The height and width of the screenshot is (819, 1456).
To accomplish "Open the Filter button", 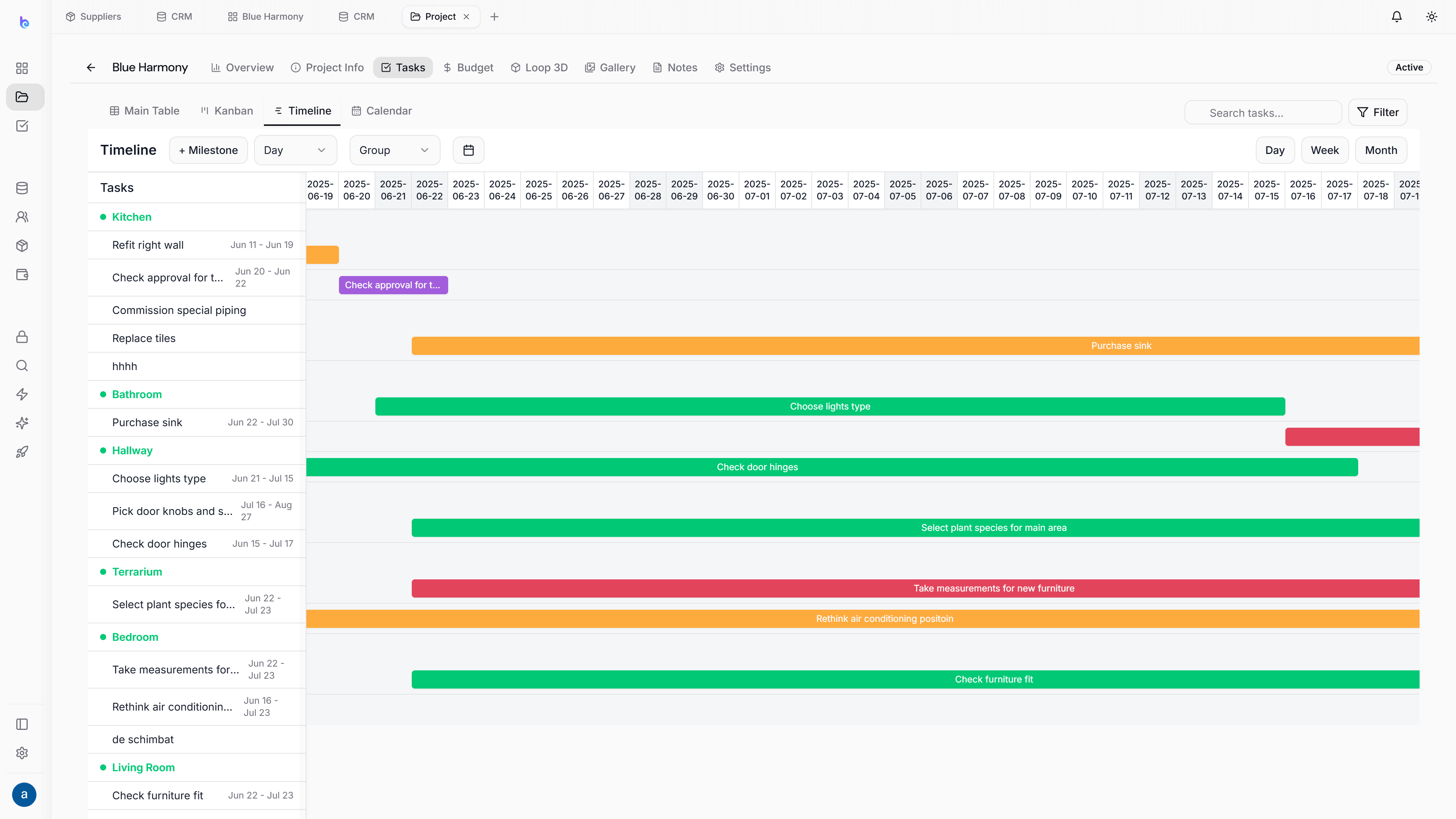I will click(1378, 113).
